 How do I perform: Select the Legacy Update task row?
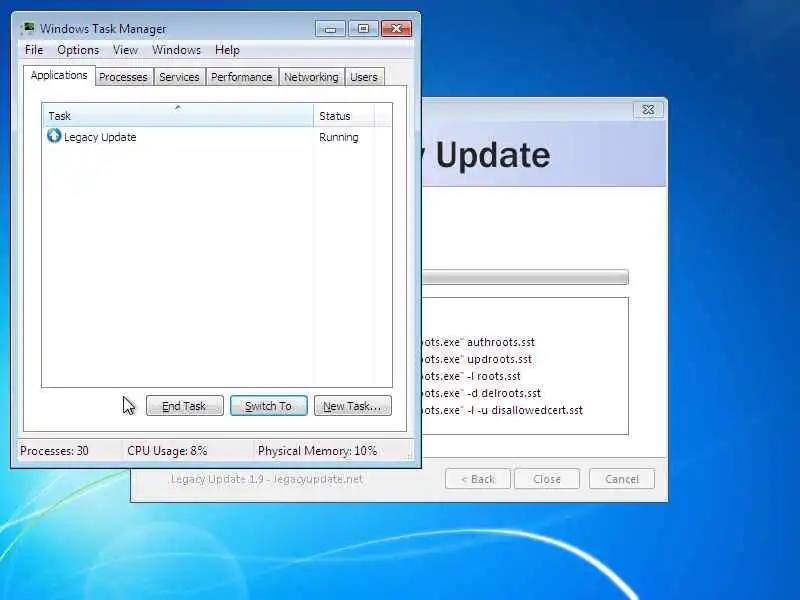click(x=217, y=137)
